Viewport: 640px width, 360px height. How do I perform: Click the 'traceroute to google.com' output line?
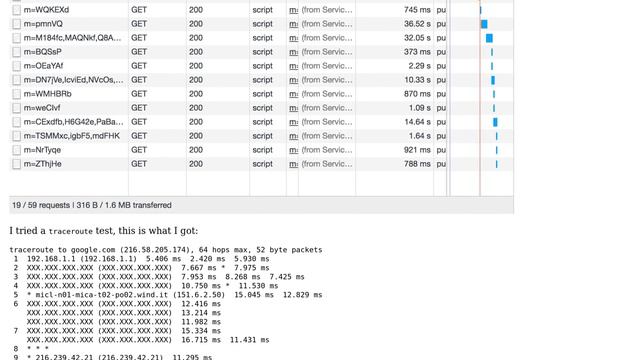click(x=166, y=250)
